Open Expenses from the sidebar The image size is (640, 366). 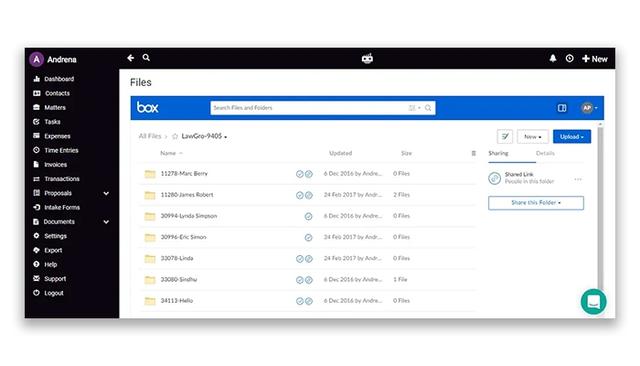pyautogui.click(x=51, y=136)
